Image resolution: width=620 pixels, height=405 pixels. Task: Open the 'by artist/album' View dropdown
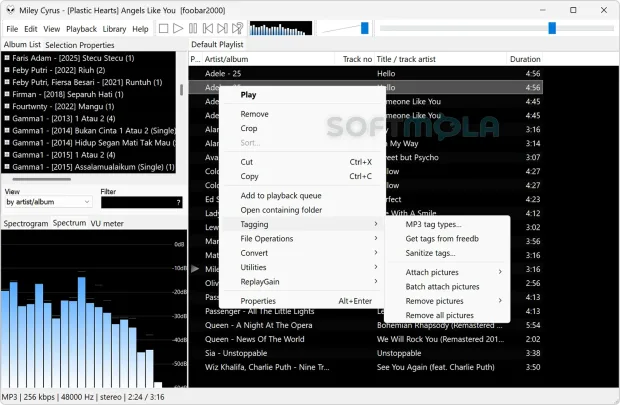pos(48,202)
